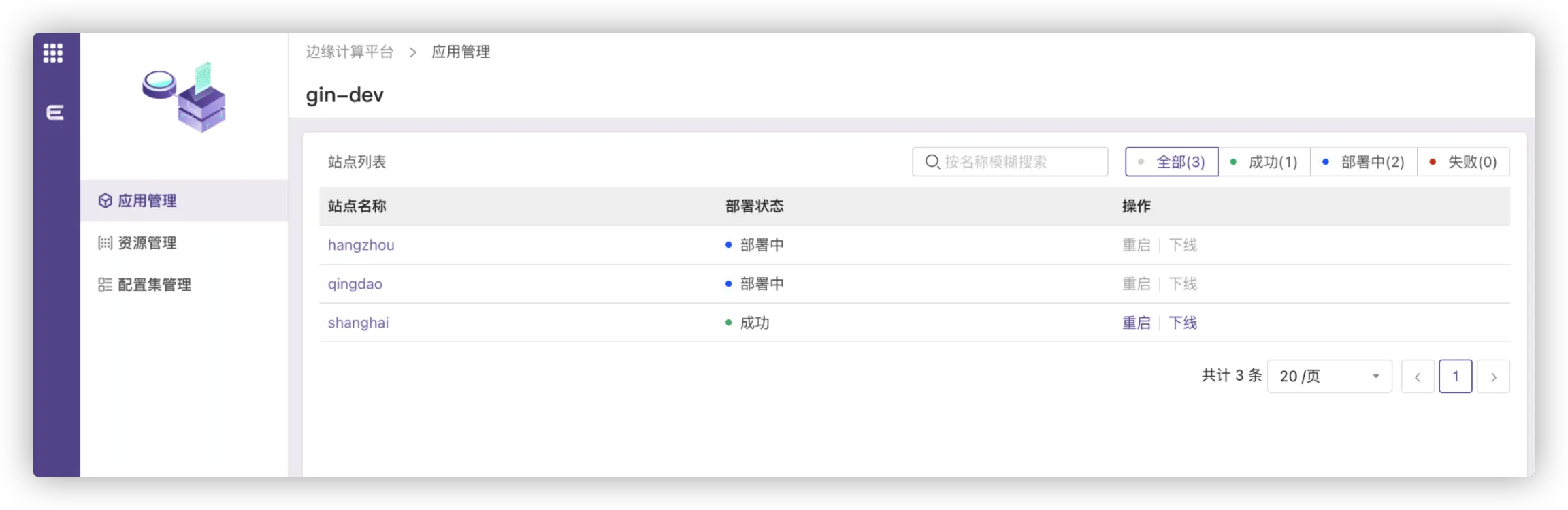The width and height of the screenshot is (1568, 510).
Task: Filter sites by 部署中(2) status
Action: coord(1364,162)
